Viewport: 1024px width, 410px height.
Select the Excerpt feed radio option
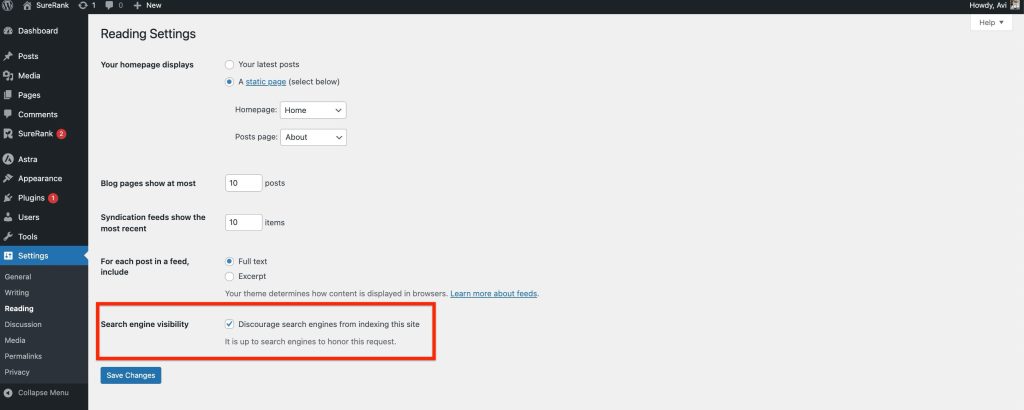(230, 275)
